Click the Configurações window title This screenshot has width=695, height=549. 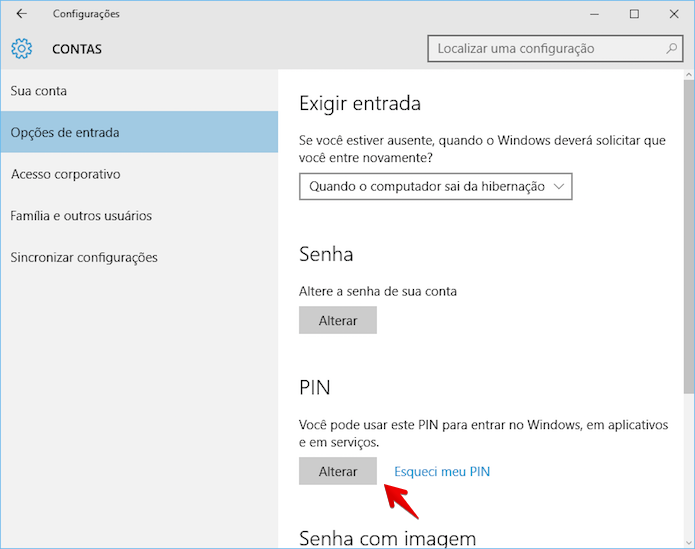pos(86,14)
